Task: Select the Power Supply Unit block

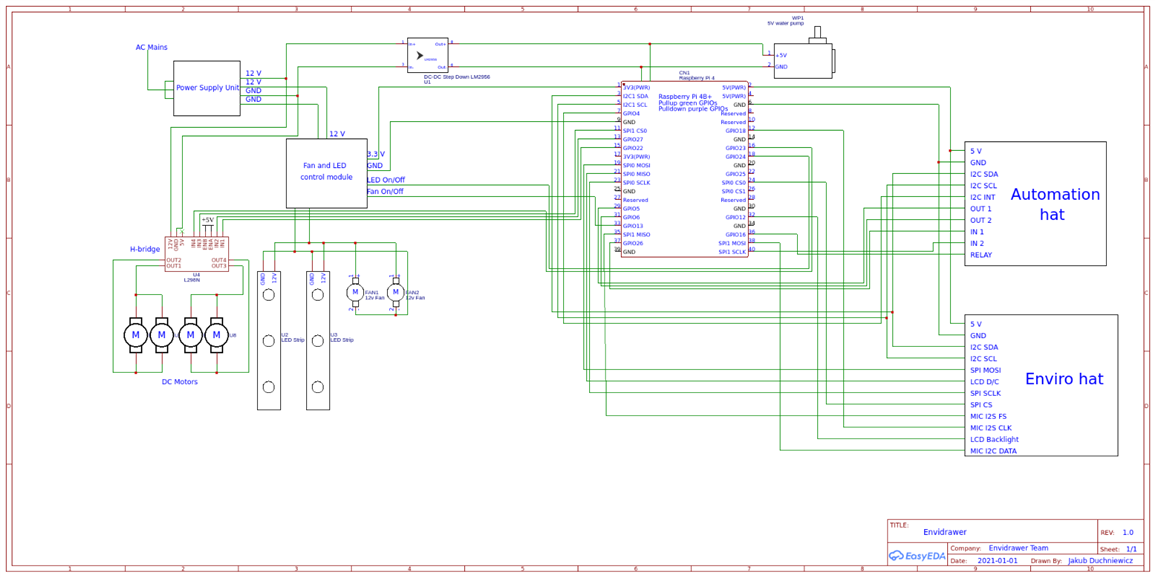Action: pos(206,88)
